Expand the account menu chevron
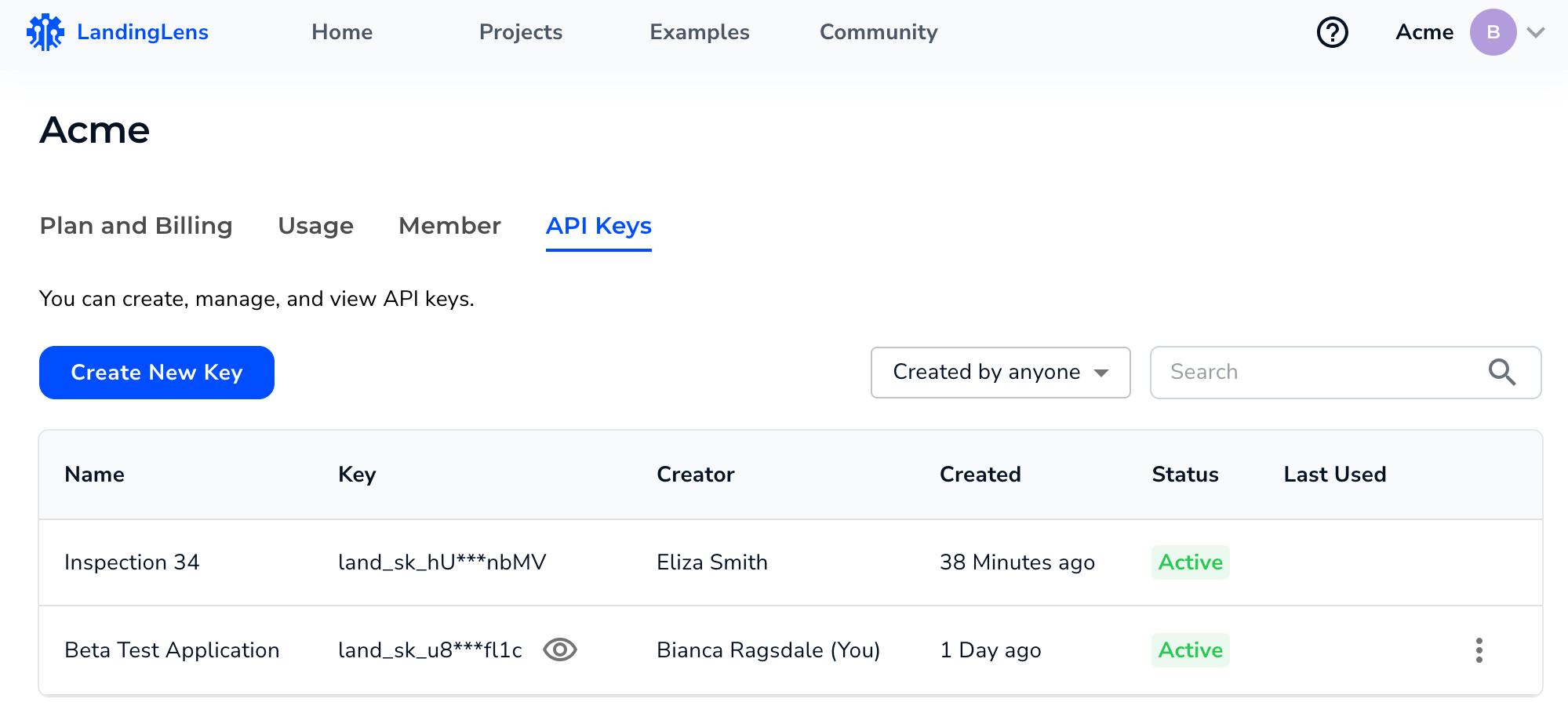Image resolution: width=1568 pixels, height=724 pixels. (1536, 32)
